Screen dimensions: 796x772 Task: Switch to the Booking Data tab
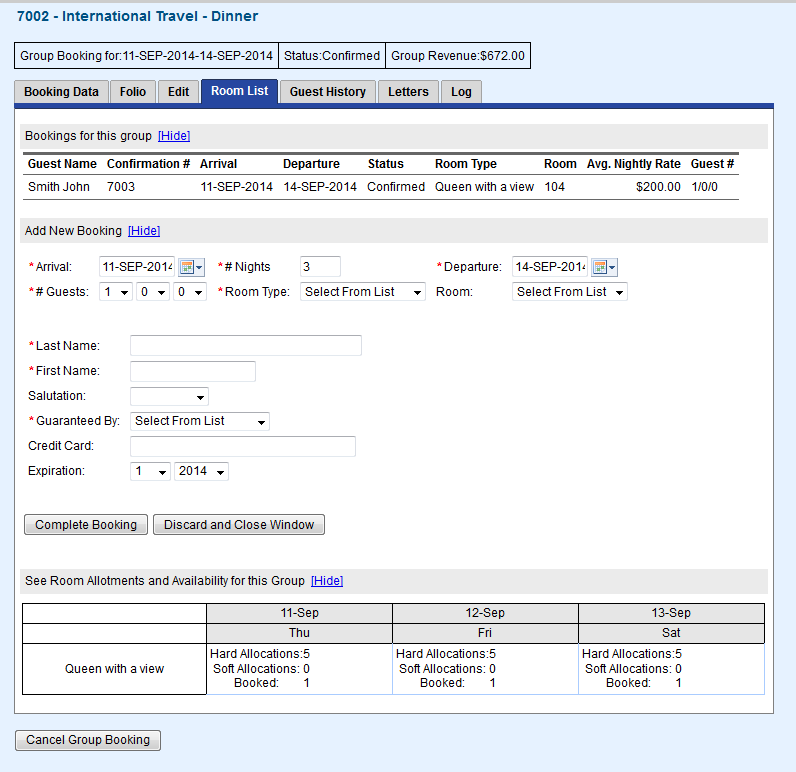[x=61, y=92]
